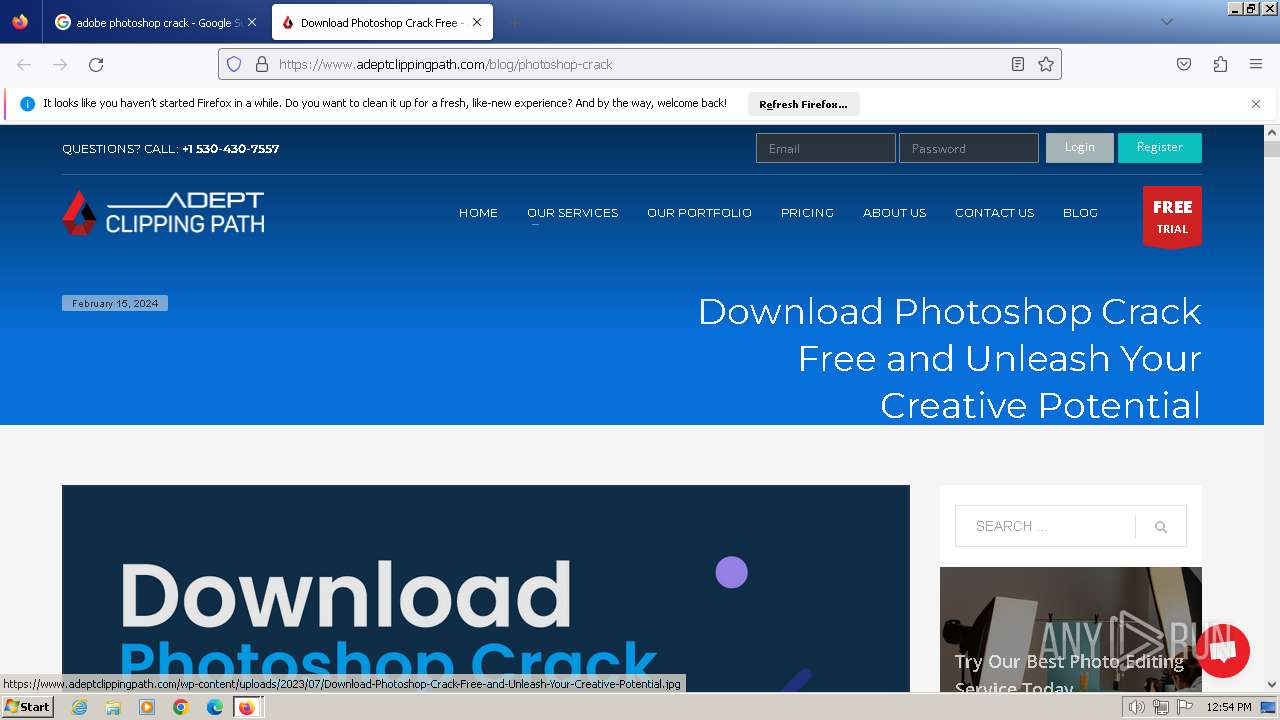1280x720 pixels.
Task: Click the Register button
Action: point(1159,148)
